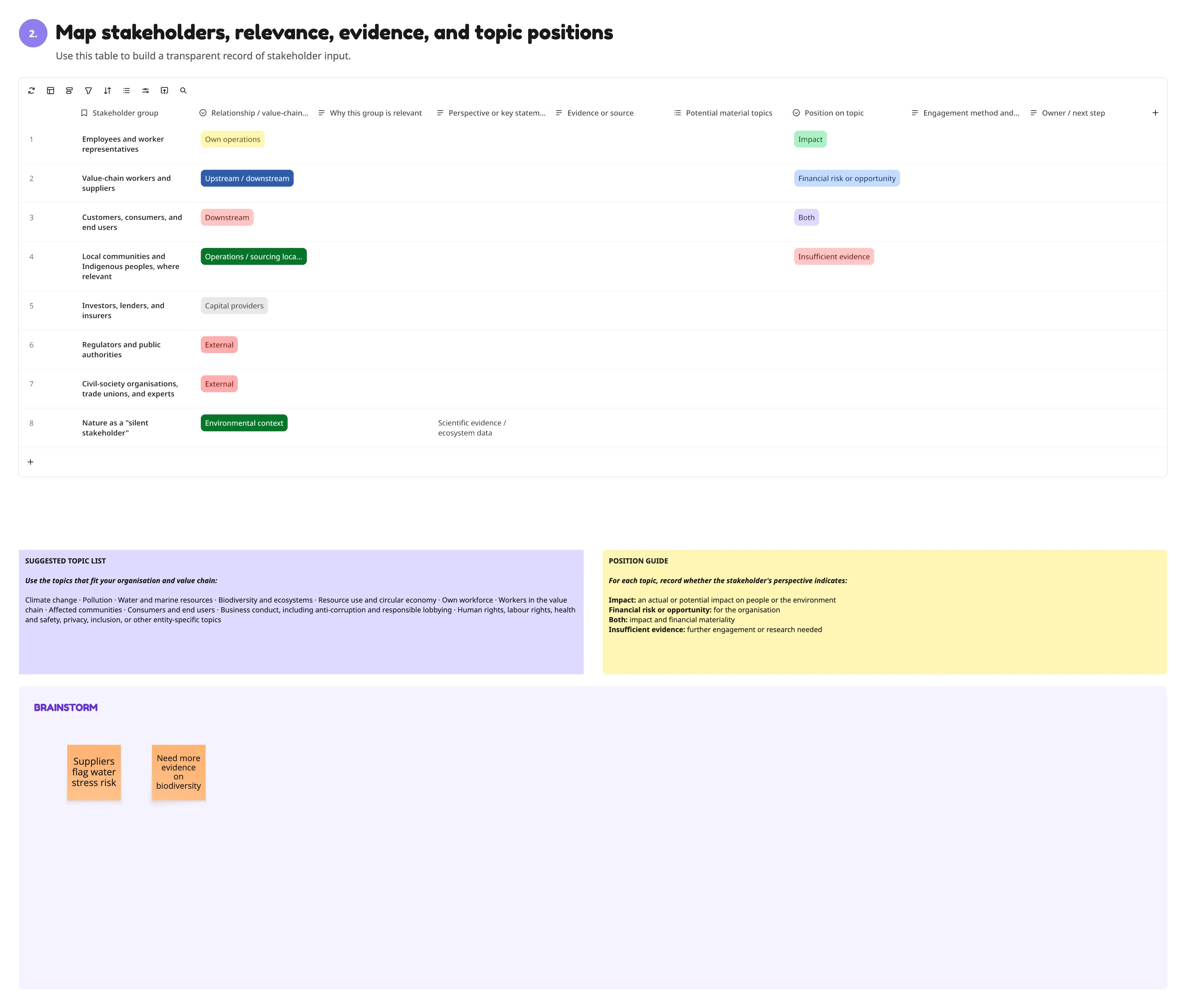Click the export/share upload icon

(x=165, y=90)
